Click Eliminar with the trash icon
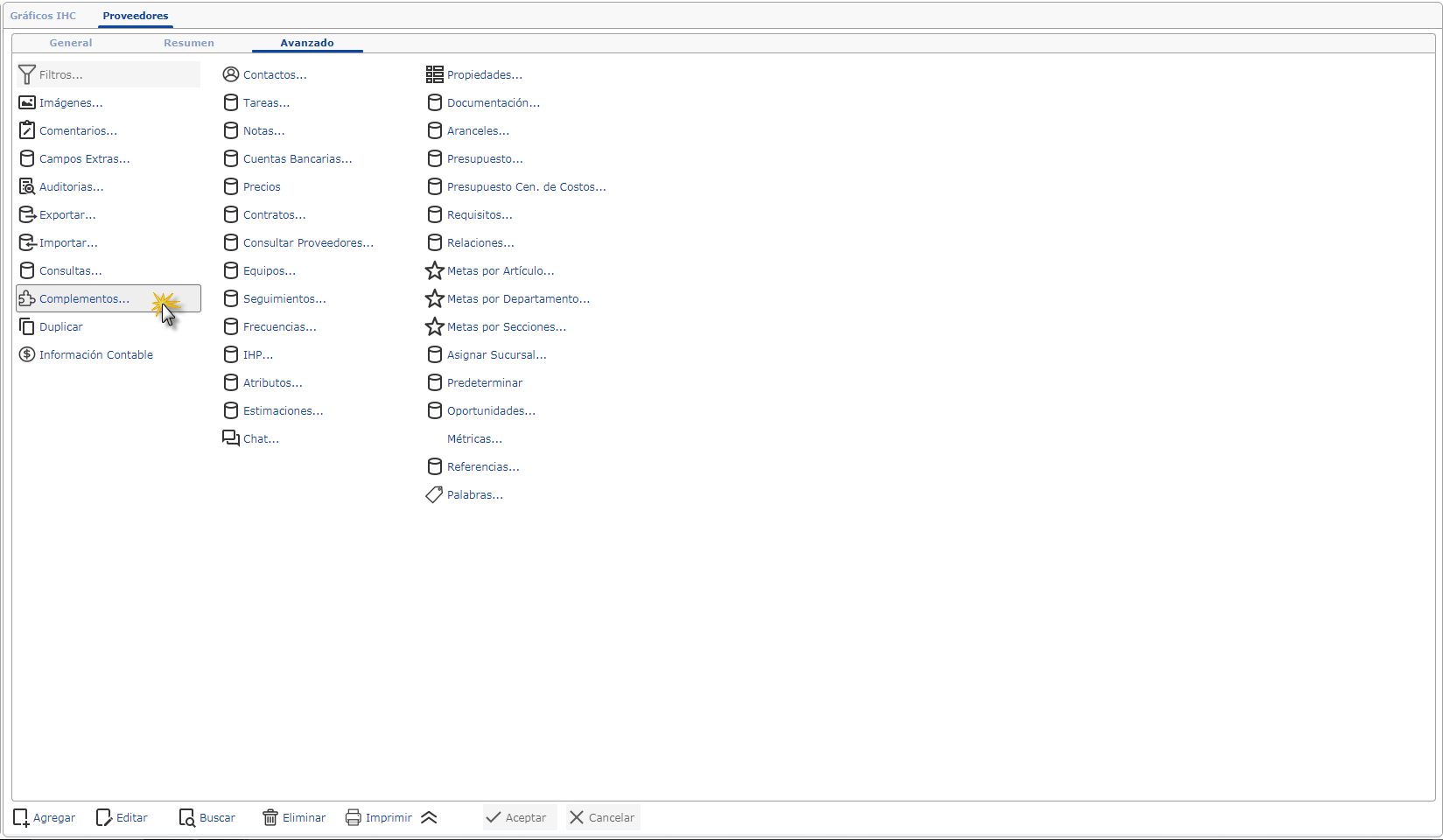The height and width of the screenshot is (840, 1443). coord(294,817)
